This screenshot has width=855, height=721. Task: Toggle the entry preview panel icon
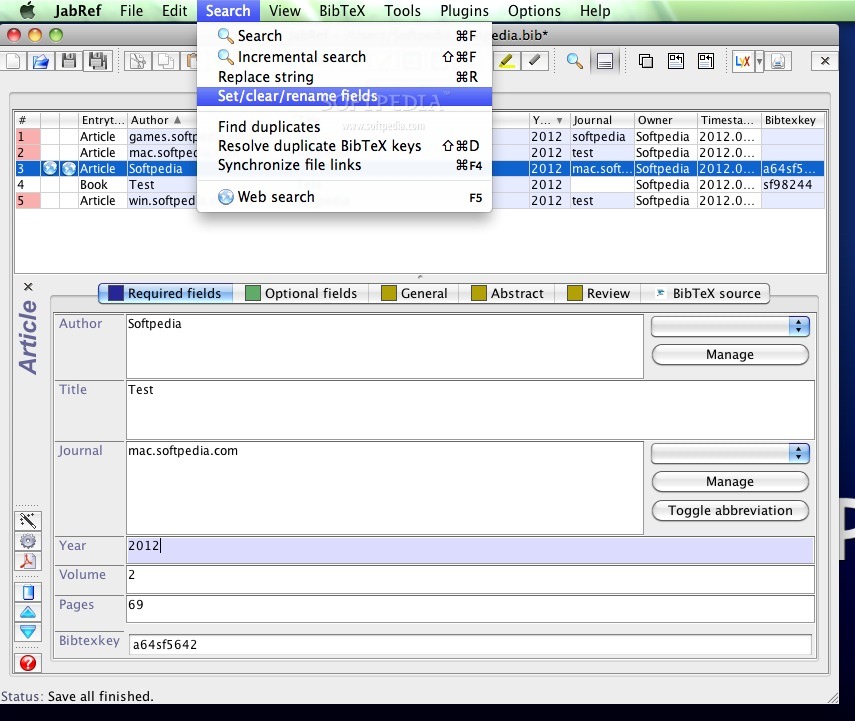coord(605,61)
